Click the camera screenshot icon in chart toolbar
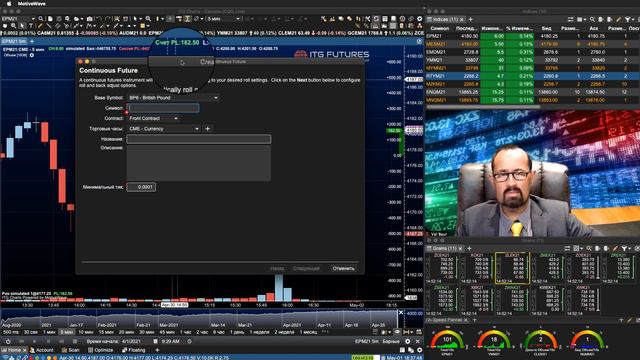640x360 pixels. point(89,19)
